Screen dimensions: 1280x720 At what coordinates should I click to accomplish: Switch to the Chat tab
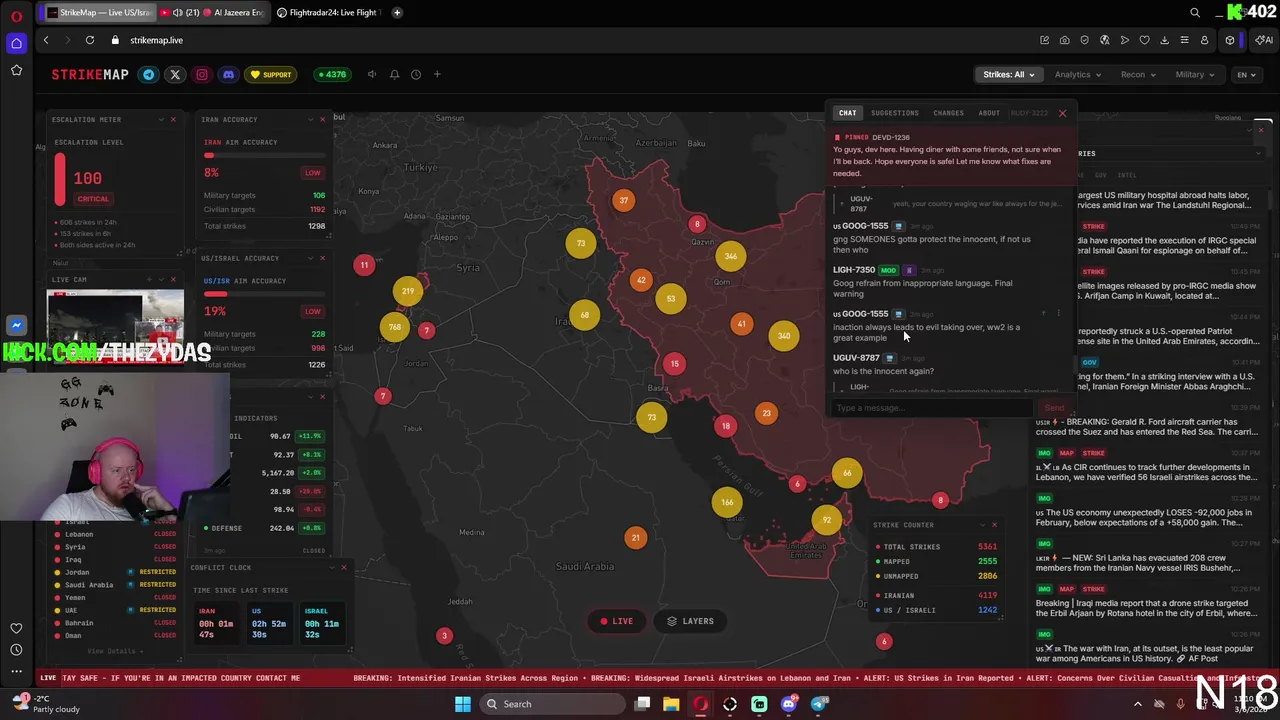click(847, 113)
